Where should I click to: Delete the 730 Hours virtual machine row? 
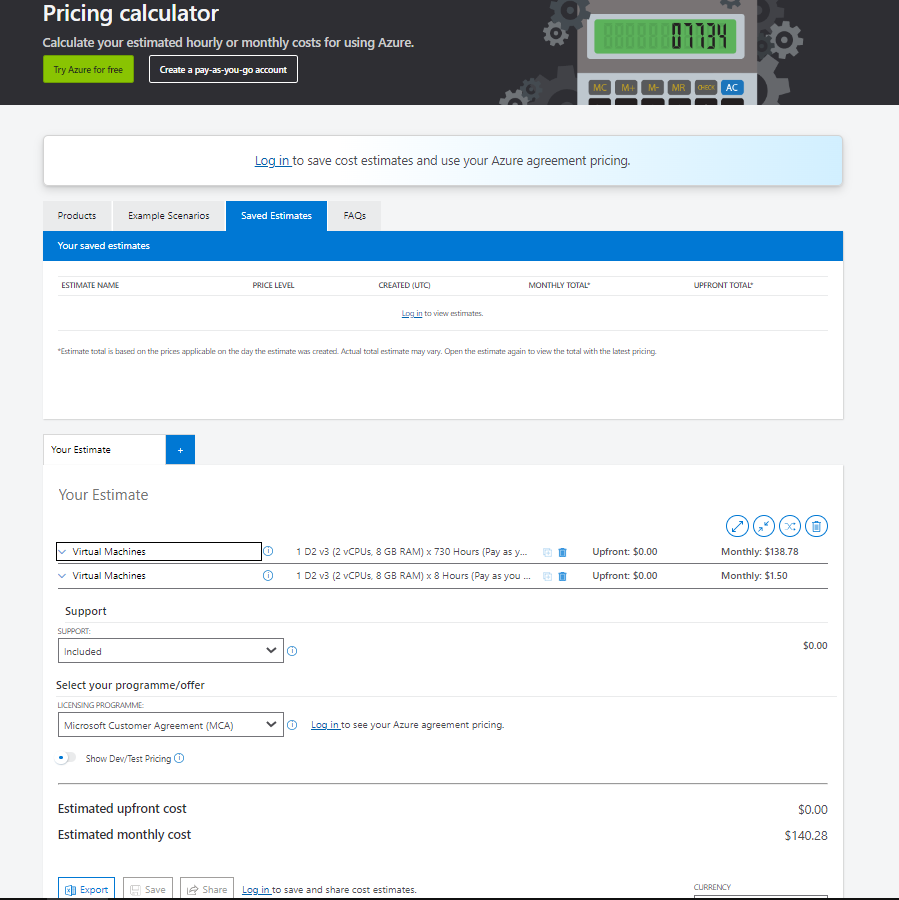pyautogui.click(x=562, y=552)
